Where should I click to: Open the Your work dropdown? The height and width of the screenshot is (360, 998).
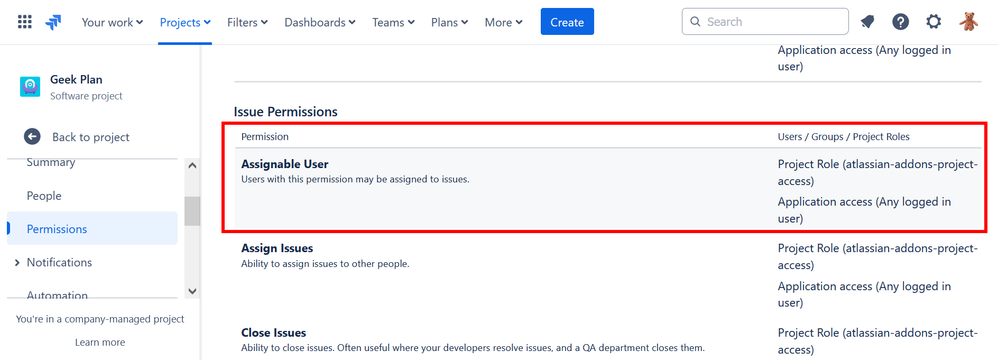tap(112, 22)
